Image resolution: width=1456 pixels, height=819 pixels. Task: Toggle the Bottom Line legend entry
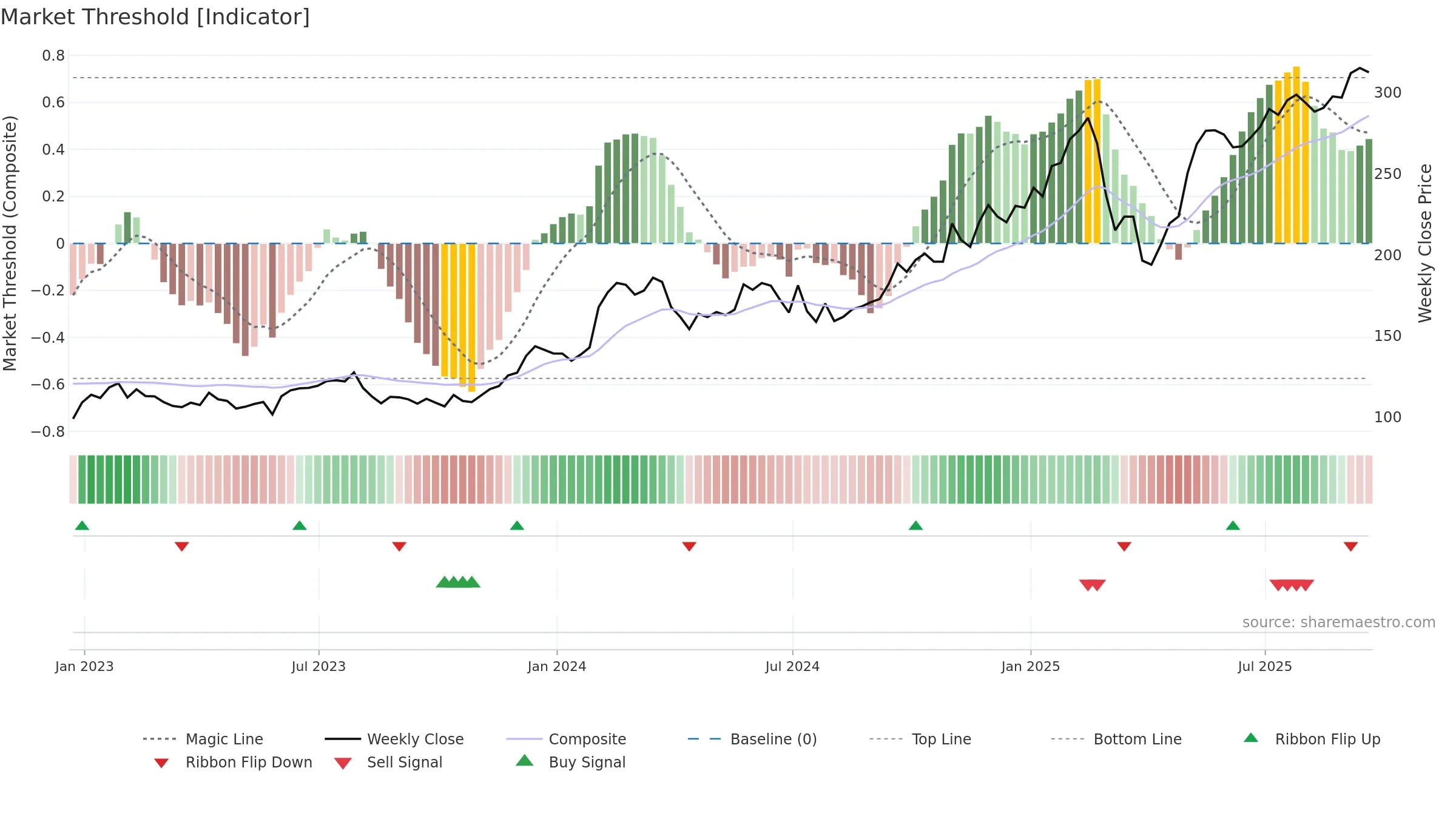click(1116, 739)
